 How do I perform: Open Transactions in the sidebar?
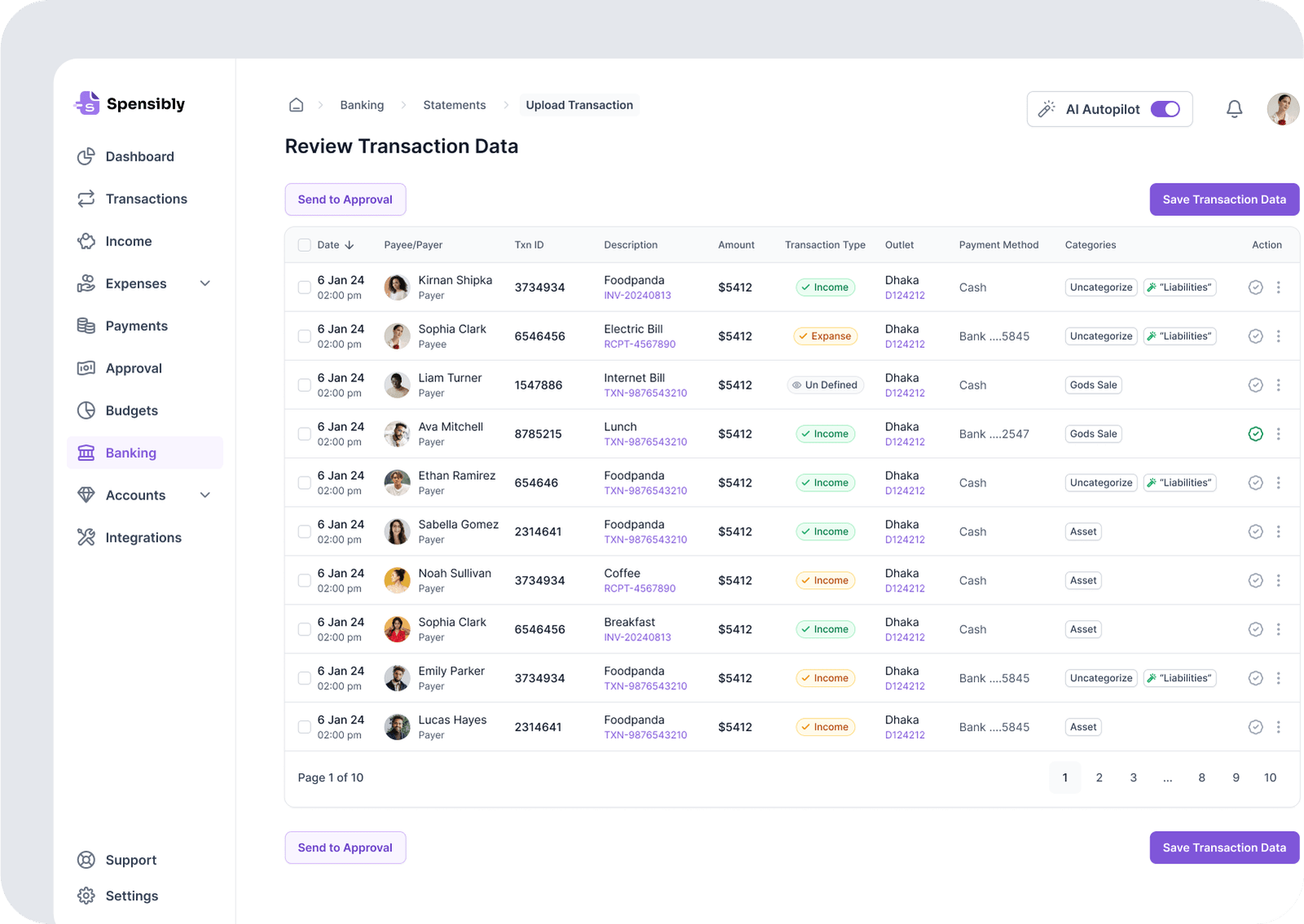pos(146,199)
